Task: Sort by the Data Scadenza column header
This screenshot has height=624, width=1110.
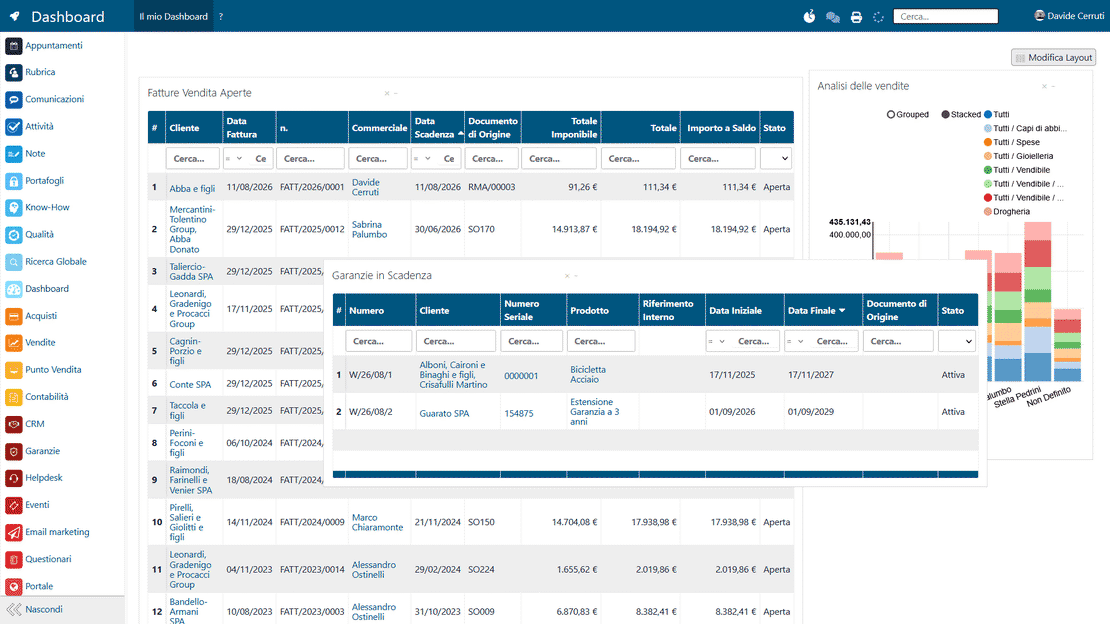Action: pos(437,127)
